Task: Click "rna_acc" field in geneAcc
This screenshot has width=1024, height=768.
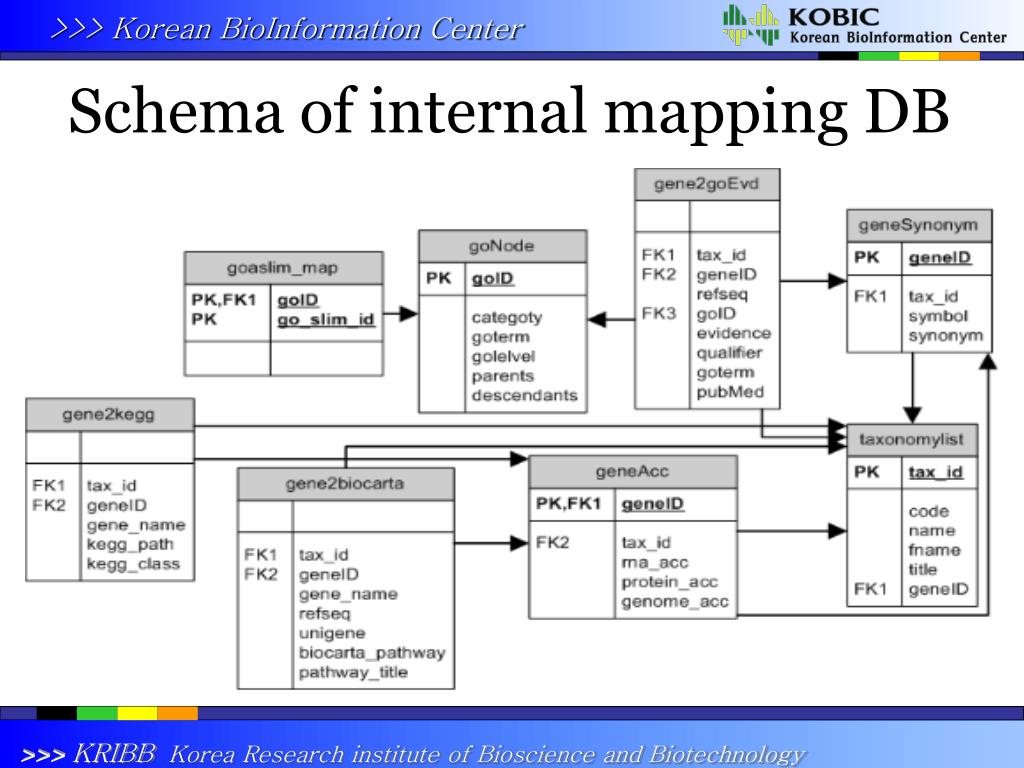Action: pyautogui.click(x=654, y=562)
